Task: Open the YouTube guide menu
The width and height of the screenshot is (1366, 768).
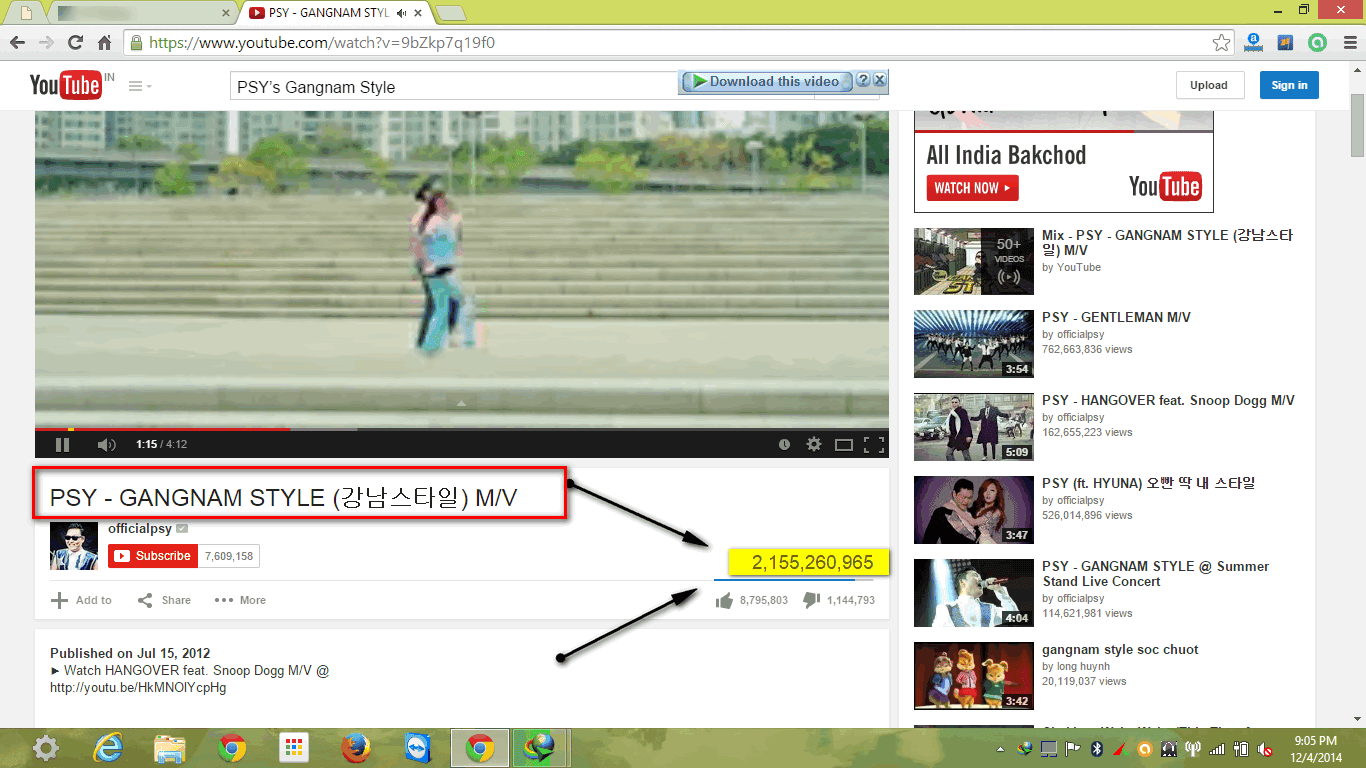Action: [x=140, y=87]
